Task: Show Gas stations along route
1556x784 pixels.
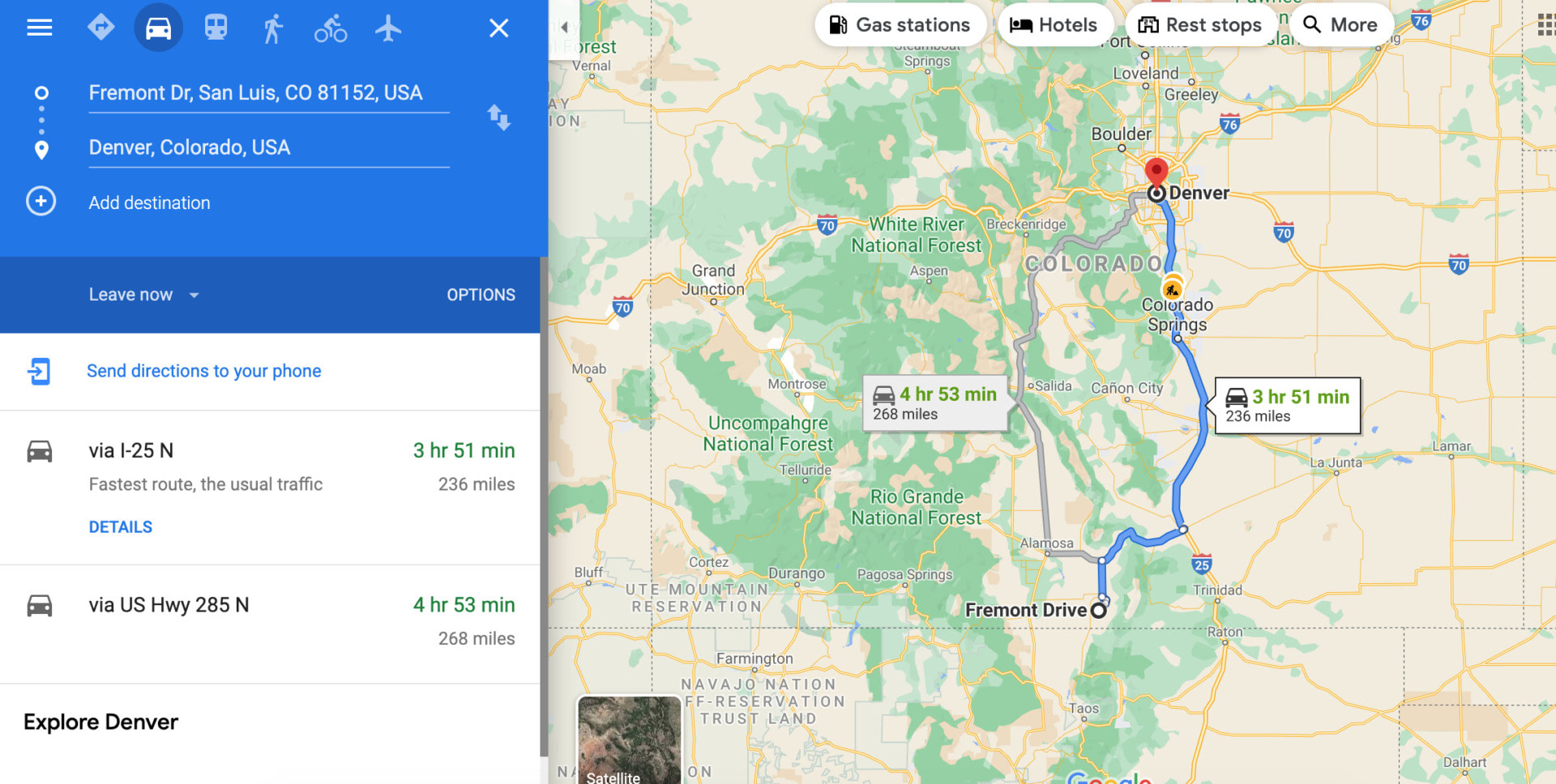Action: pyautogui.click(x=900, y=25)
